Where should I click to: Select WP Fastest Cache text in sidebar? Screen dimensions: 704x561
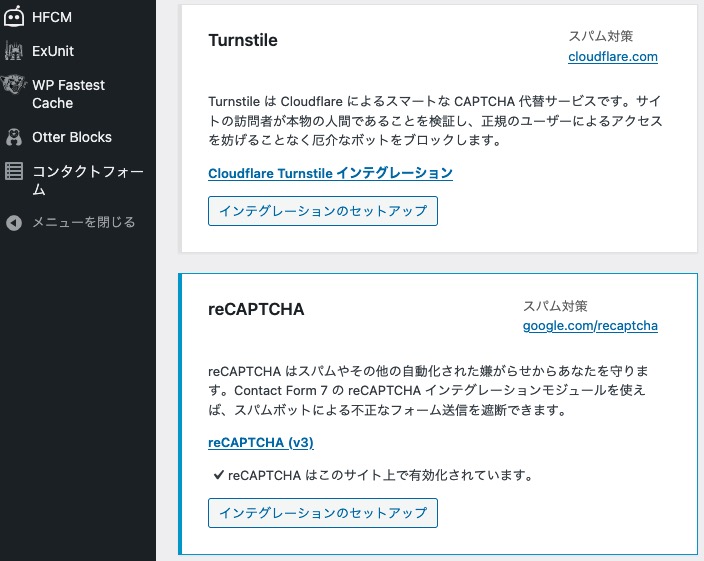(x=68, y=94)
